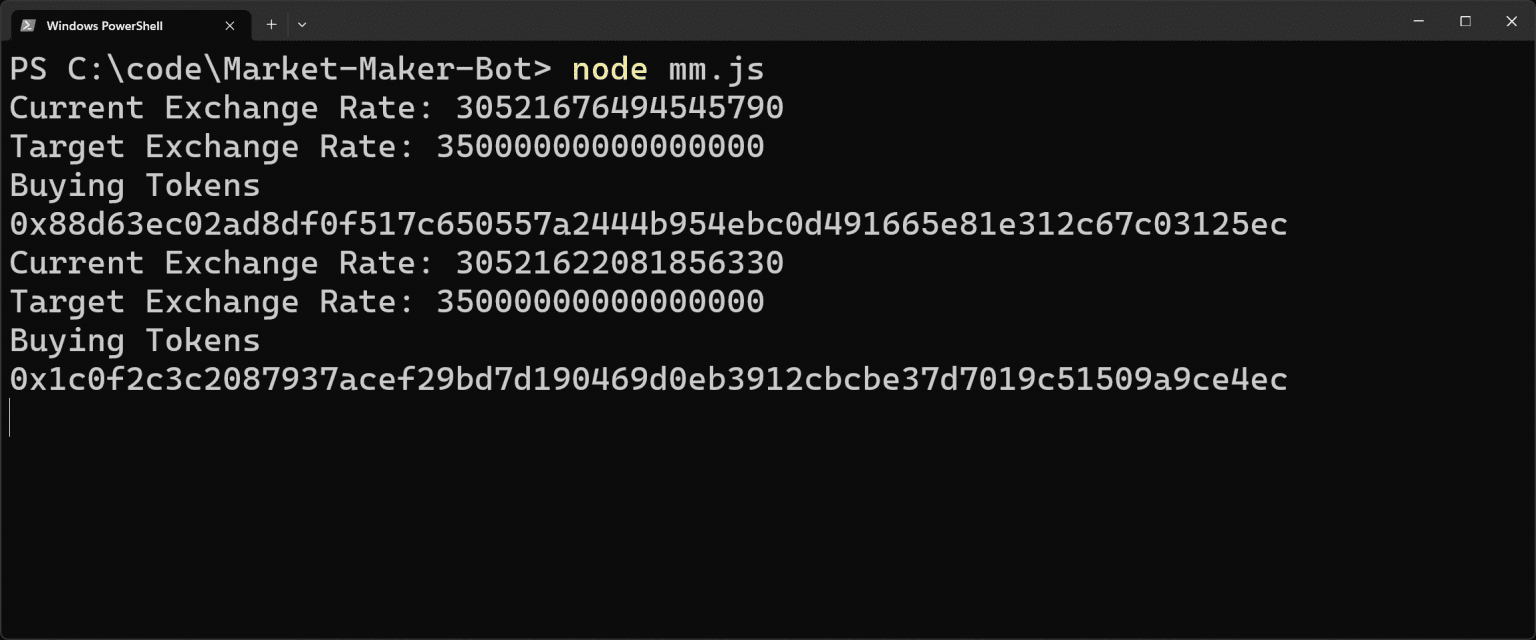Click the second 'Buying Tokens' output line
1536x640 pixels.
135,341
